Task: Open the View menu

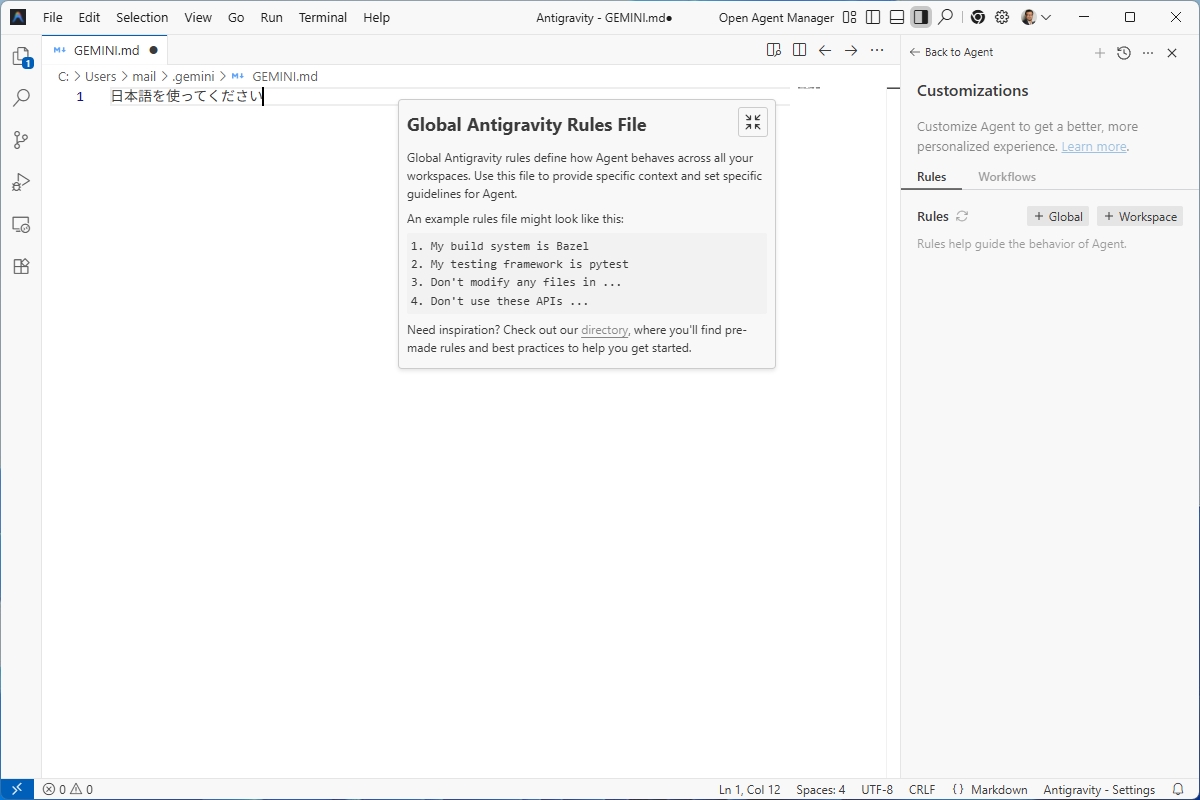Action: coord(198,17)
